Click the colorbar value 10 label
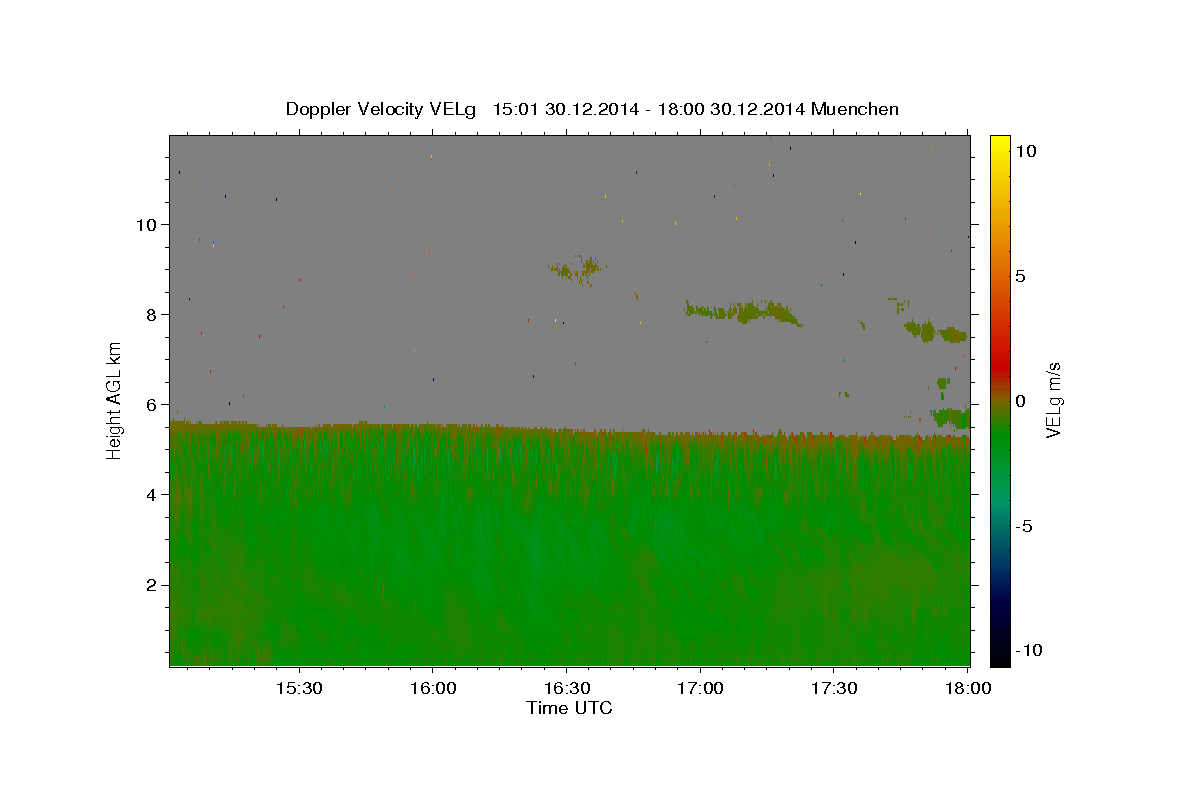This screenshot has height=800, width=1200. 1025,151
